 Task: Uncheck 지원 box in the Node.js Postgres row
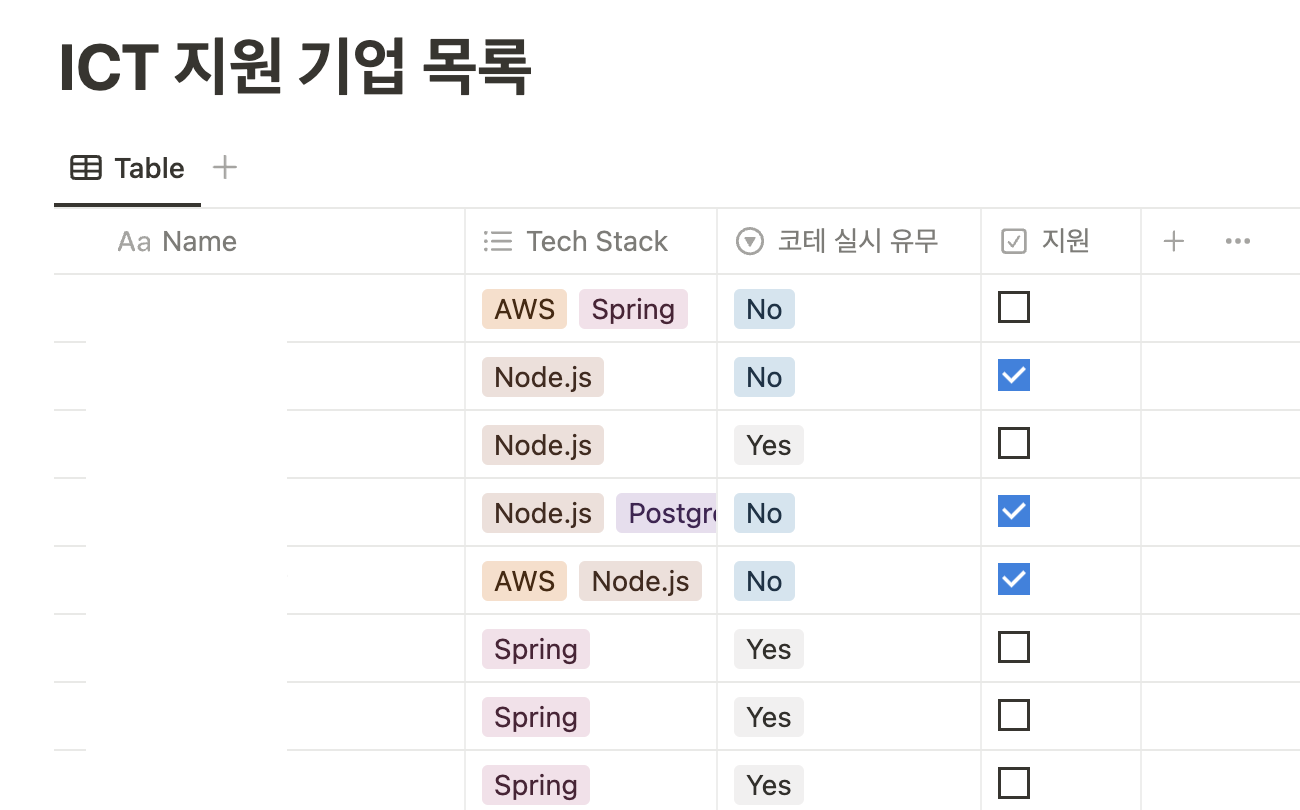click(x=1014, y=511)
